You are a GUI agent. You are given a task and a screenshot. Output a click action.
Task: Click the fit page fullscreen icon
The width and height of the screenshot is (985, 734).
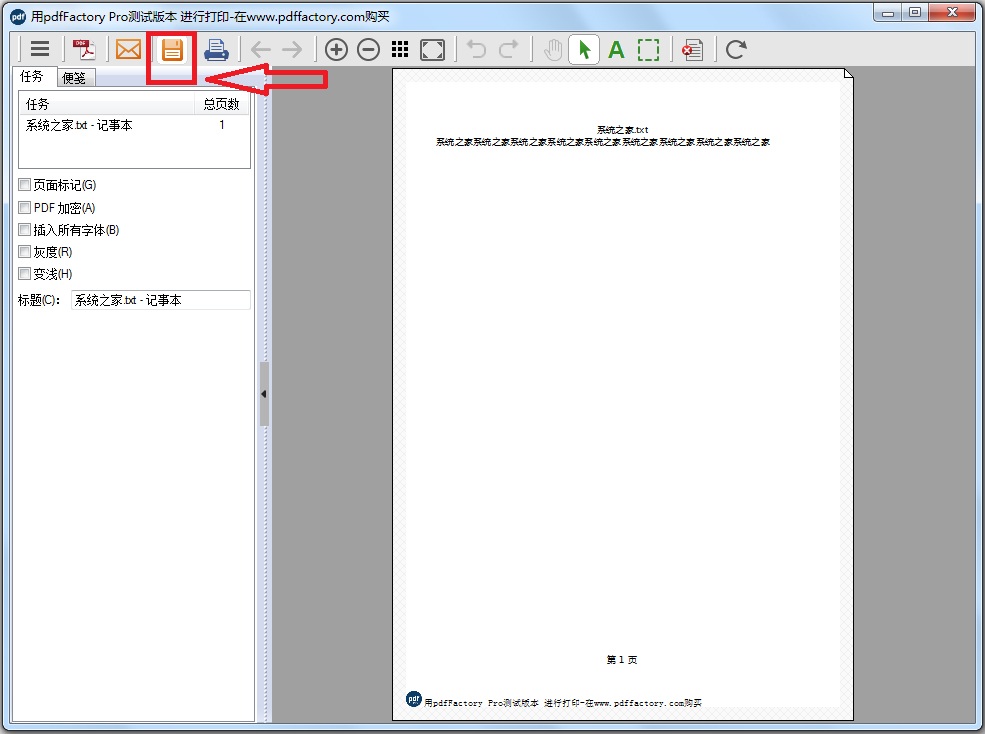432,50
